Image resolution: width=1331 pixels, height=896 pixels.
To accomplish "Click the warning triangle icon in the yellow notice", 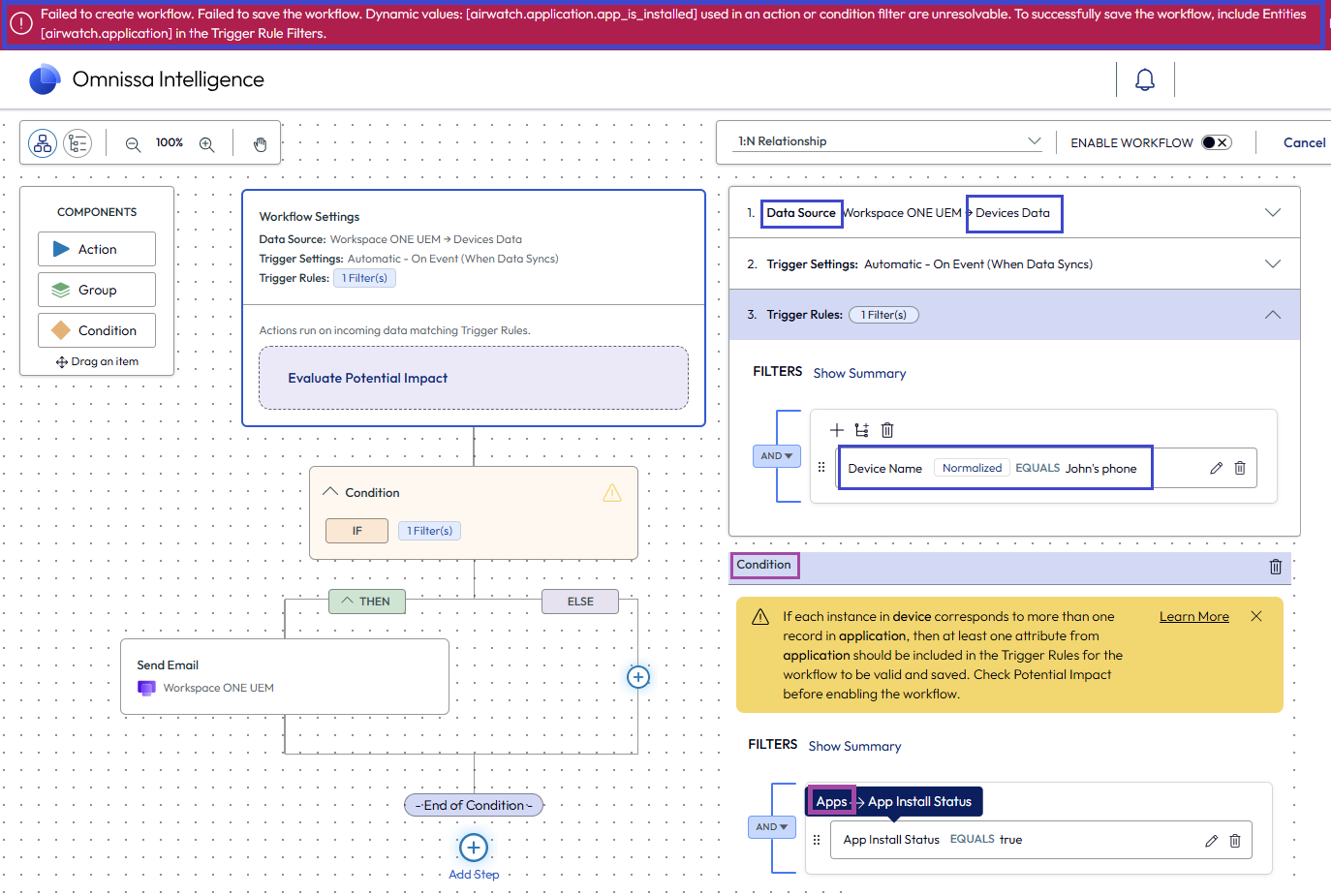I will tap(760, 617).
